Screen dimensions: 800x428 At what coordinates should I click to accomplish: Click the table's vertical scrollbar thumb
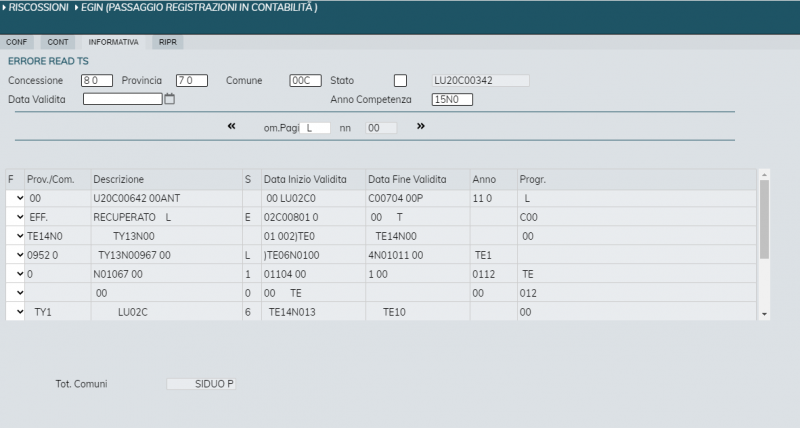pyautogui.click(x=765, y=220)
